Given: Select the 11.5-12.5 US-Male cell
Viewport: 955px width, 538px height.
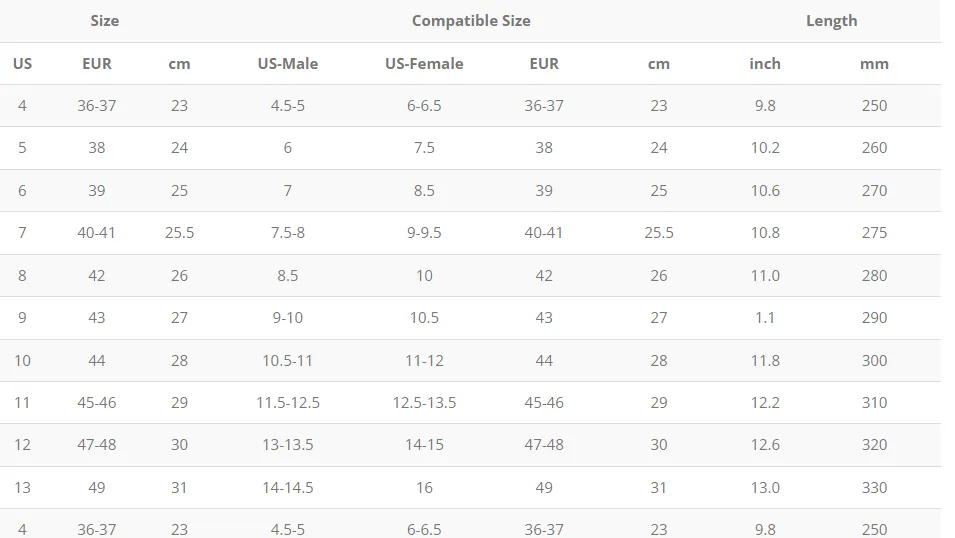Looking at the screenshot, I should click(x=287, y=402).
